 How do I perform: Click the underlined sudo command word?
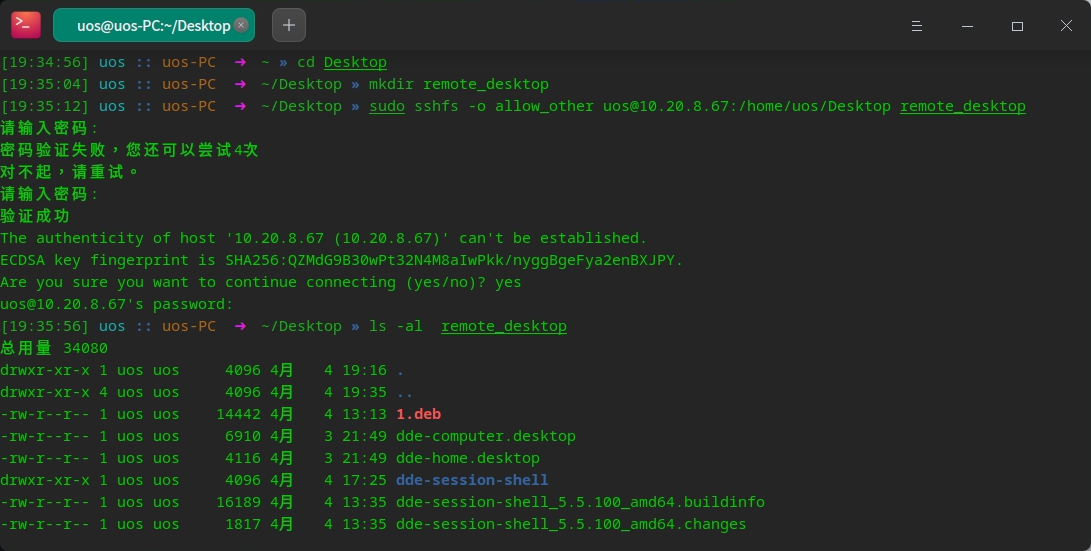[387, 106]
